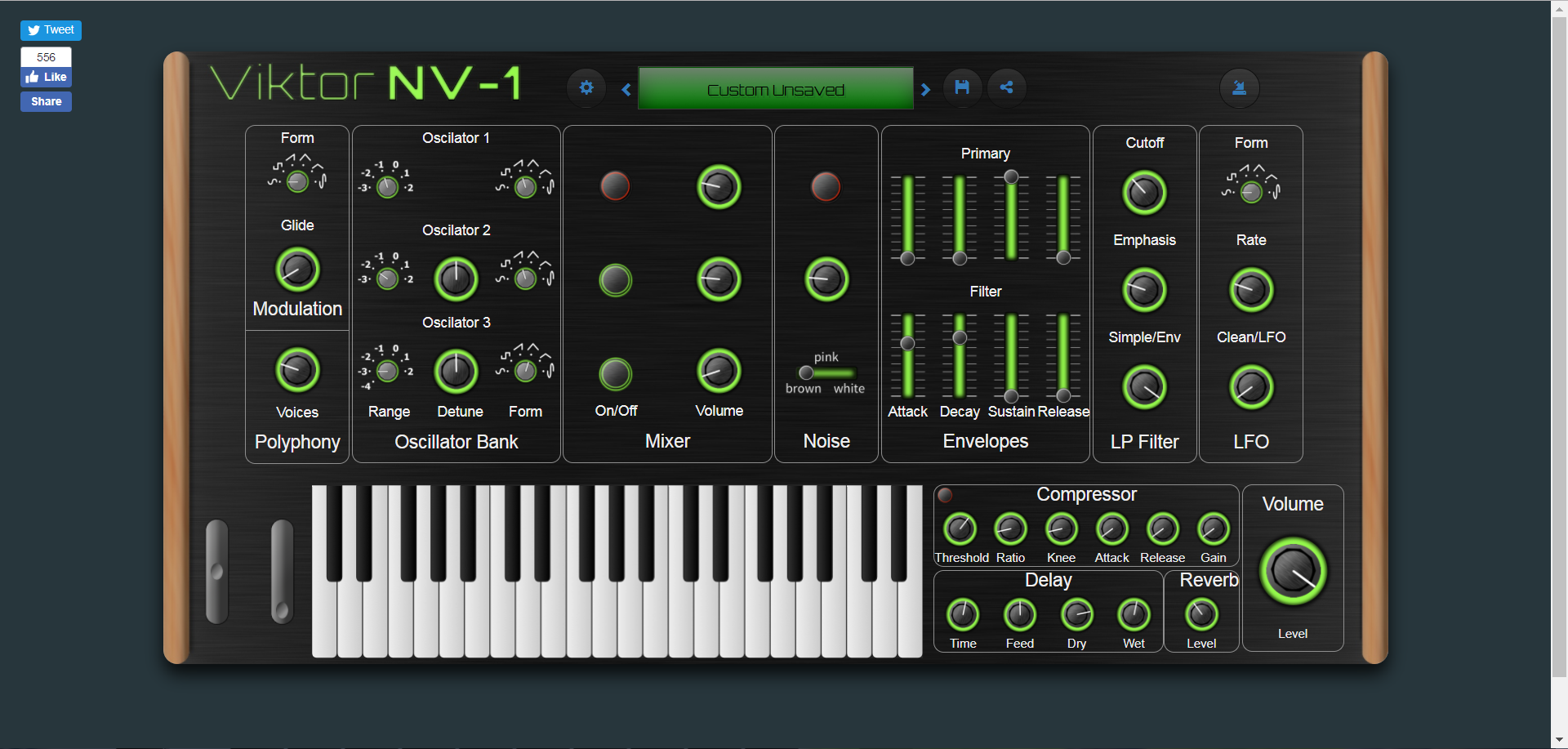
Task: Click the Primary envelope Sustain slider
Action: coord(1011,218)
